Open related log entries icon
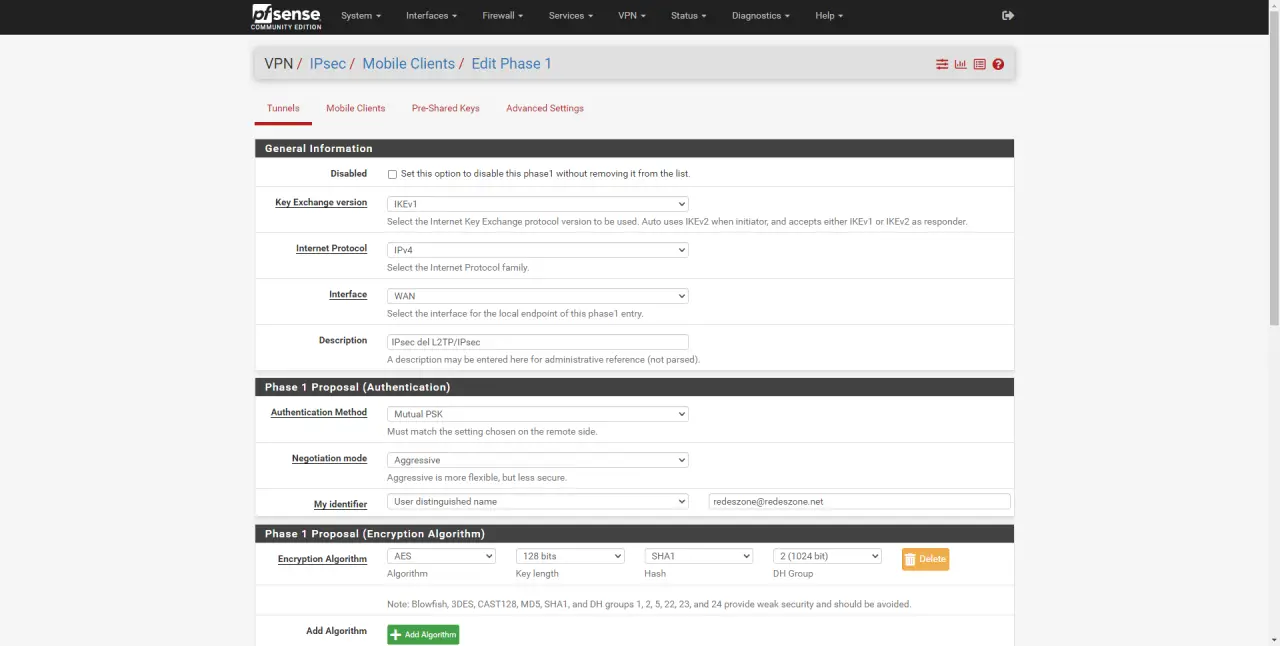This screenshot has width=1280, height=646. point(979,64)
